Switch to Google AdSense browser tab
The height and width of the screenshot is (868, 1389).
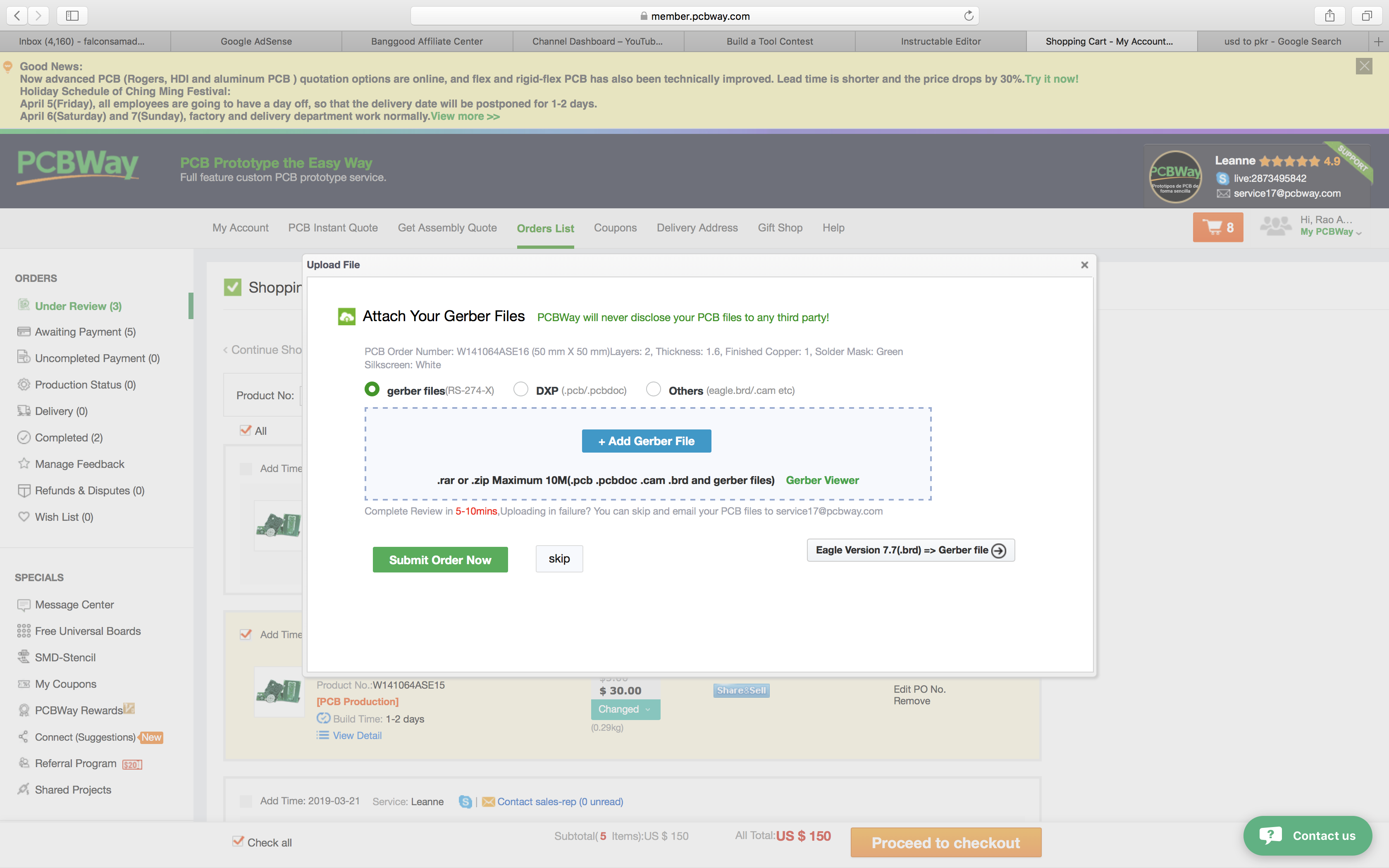[x=256, y=41]
